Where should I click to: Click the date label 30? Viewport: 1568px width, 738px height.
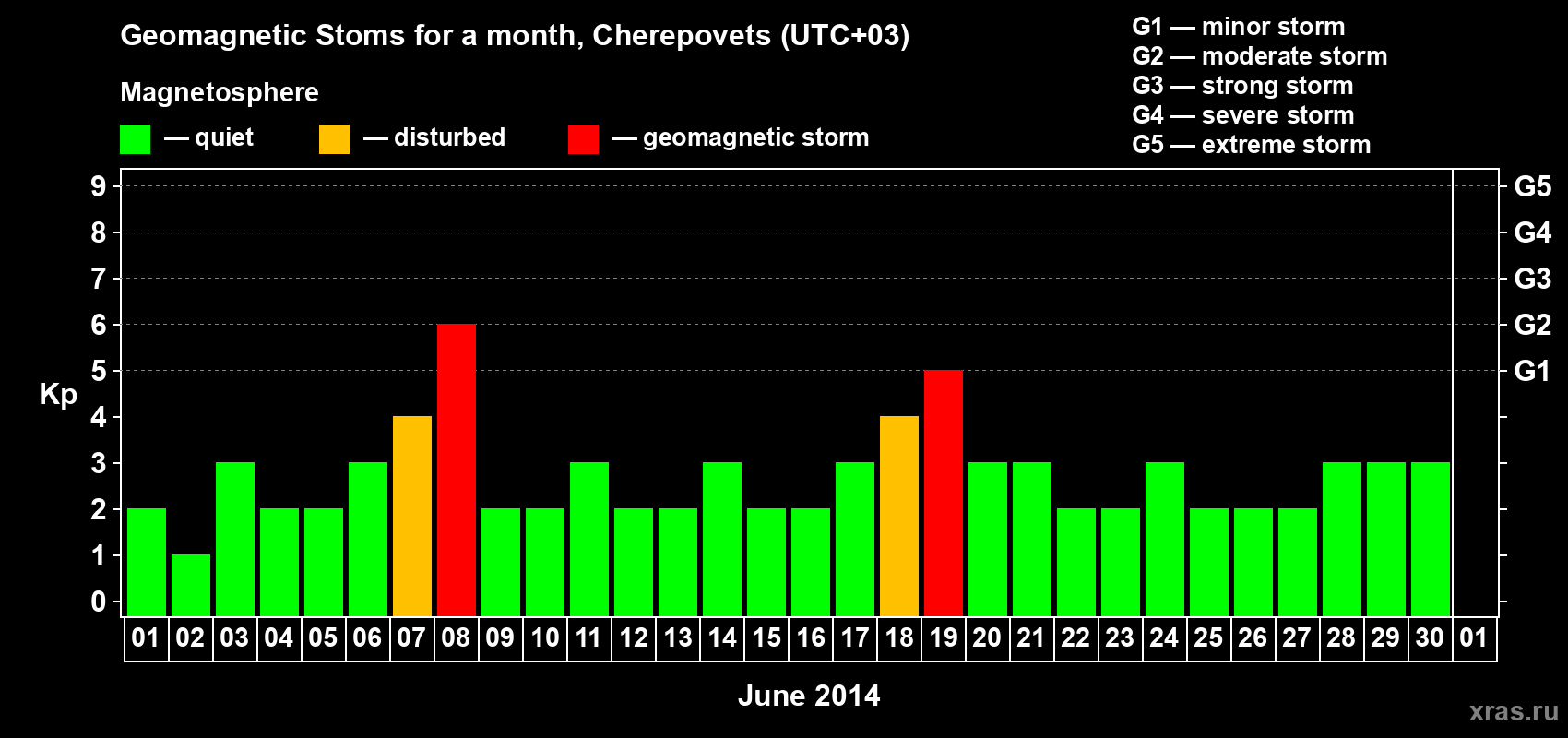[1430, 638]
